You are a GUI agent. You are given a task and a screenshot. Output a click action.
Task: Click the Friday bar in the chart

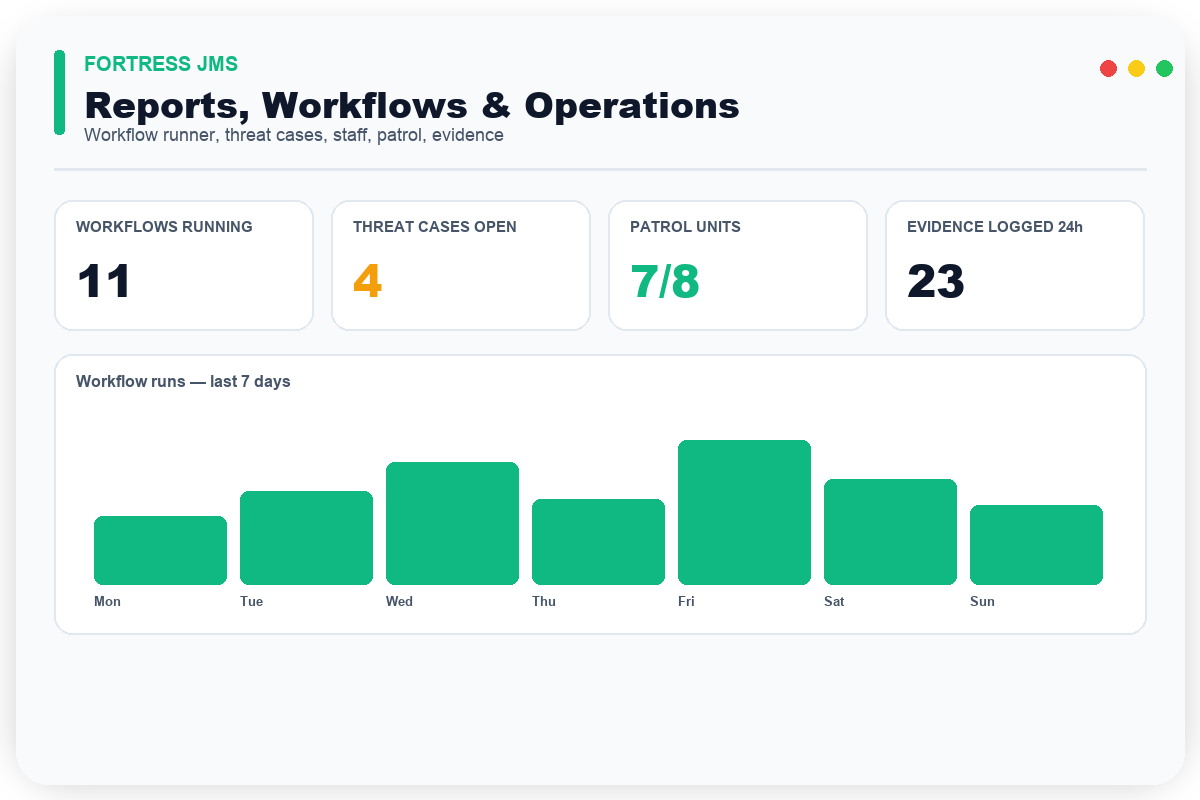click(744, 512)
